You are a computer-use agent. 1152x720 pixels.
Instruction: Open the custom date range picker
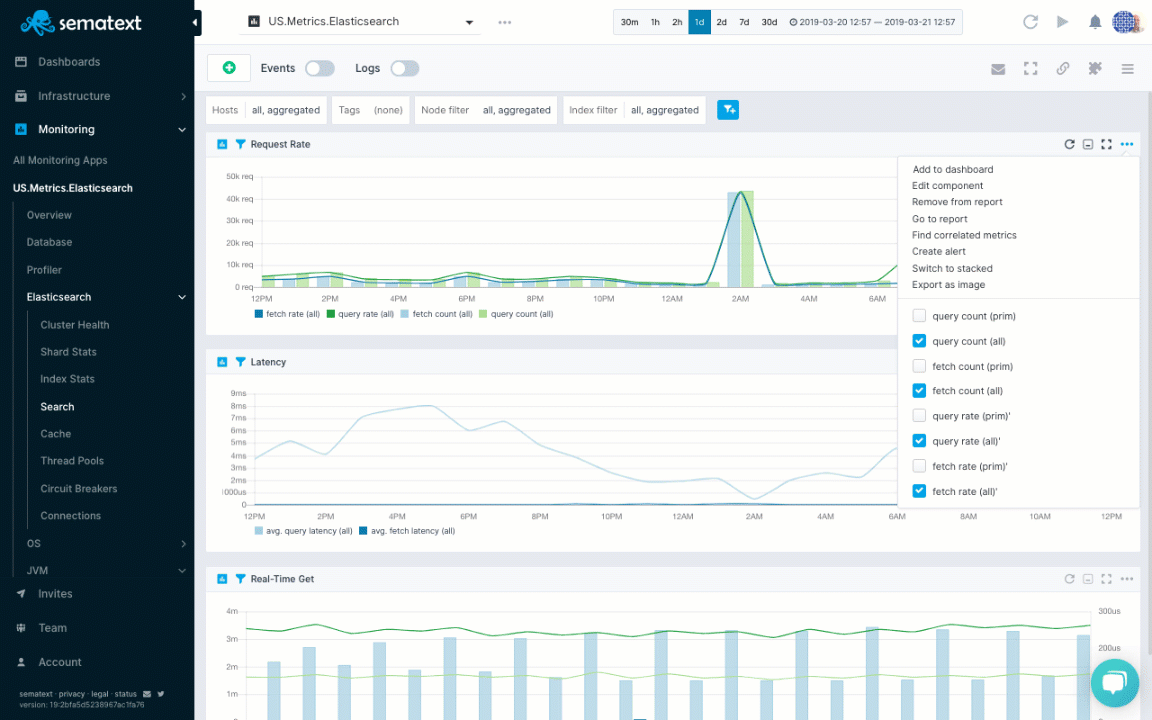pyautogui.click(x=873, y=22)
